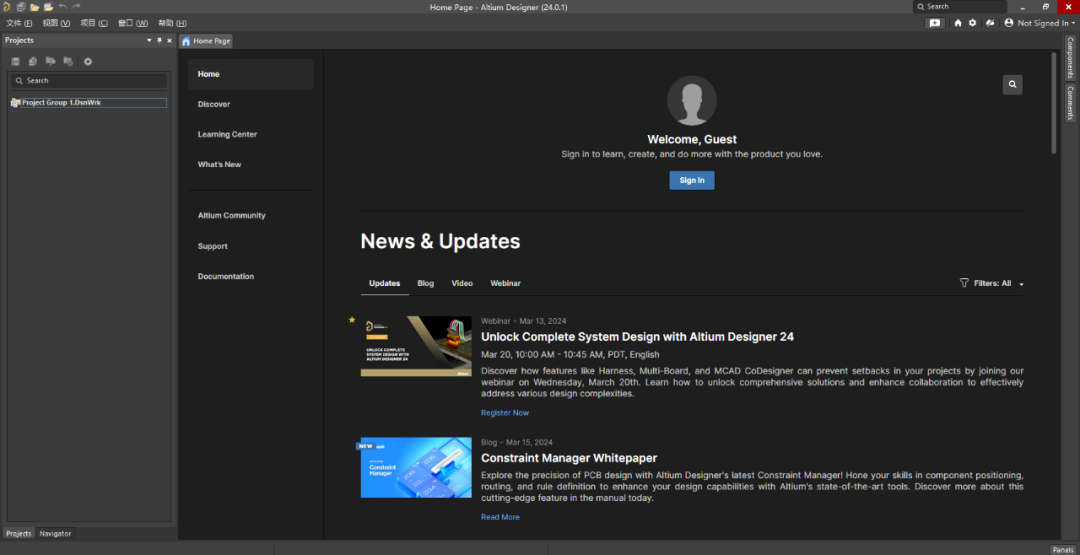
Task: Expand the Not Signed In account dropdown
Action: 1040,23
